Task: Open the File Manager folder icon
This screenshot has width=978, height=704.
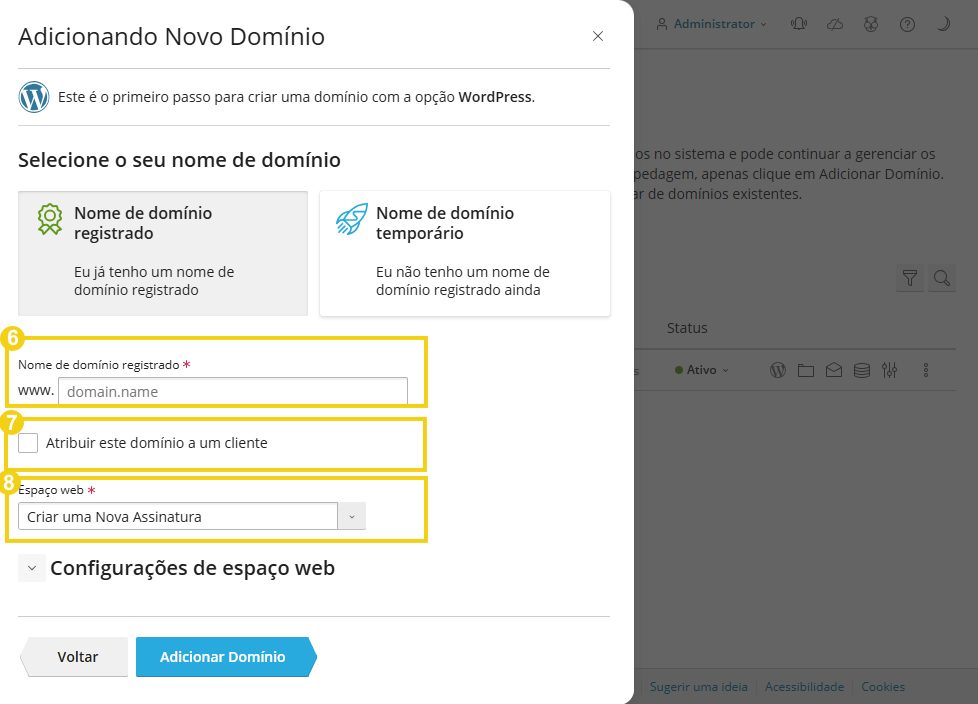Action: (806, 370)
